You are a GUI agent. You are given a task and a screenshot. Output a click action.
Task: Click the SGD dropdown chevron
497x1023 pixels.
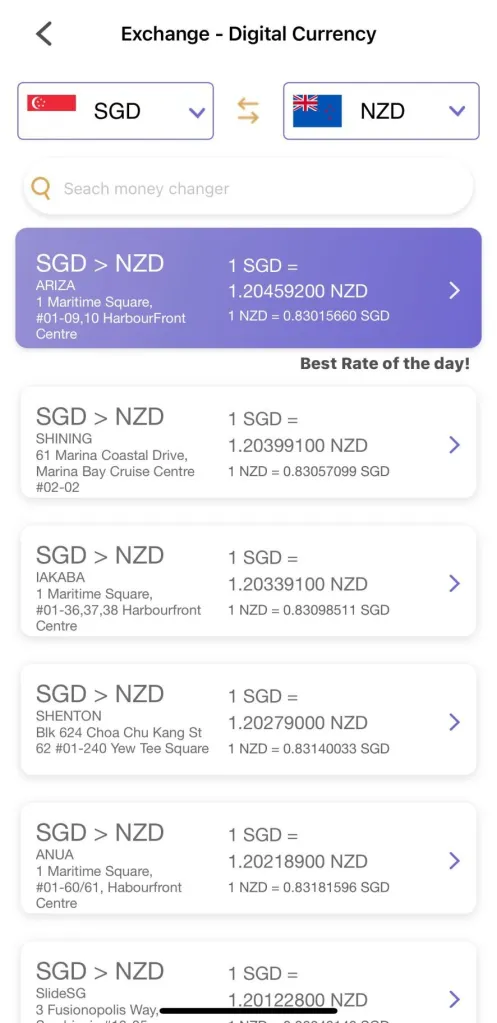[x=197, y=112]
